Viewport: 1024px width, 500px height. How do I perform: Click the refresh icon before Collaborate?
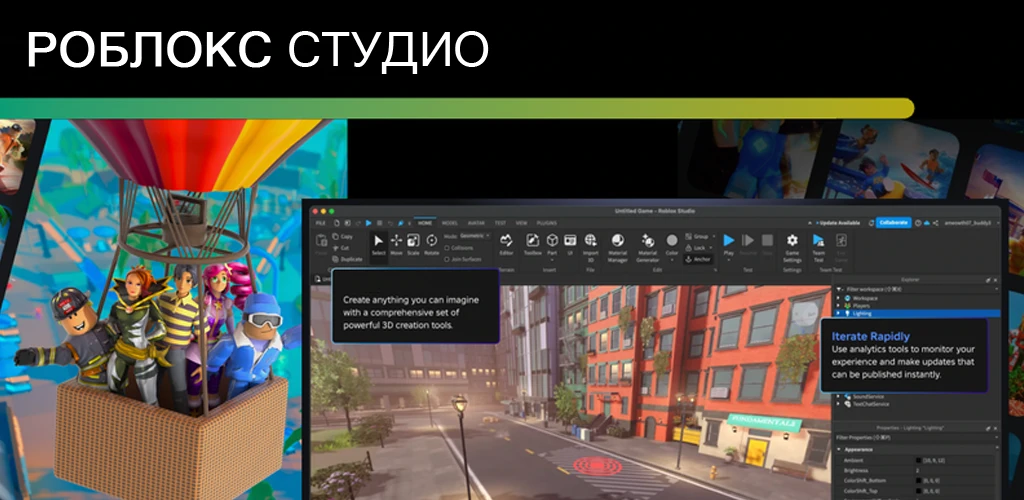click(871, 223)
